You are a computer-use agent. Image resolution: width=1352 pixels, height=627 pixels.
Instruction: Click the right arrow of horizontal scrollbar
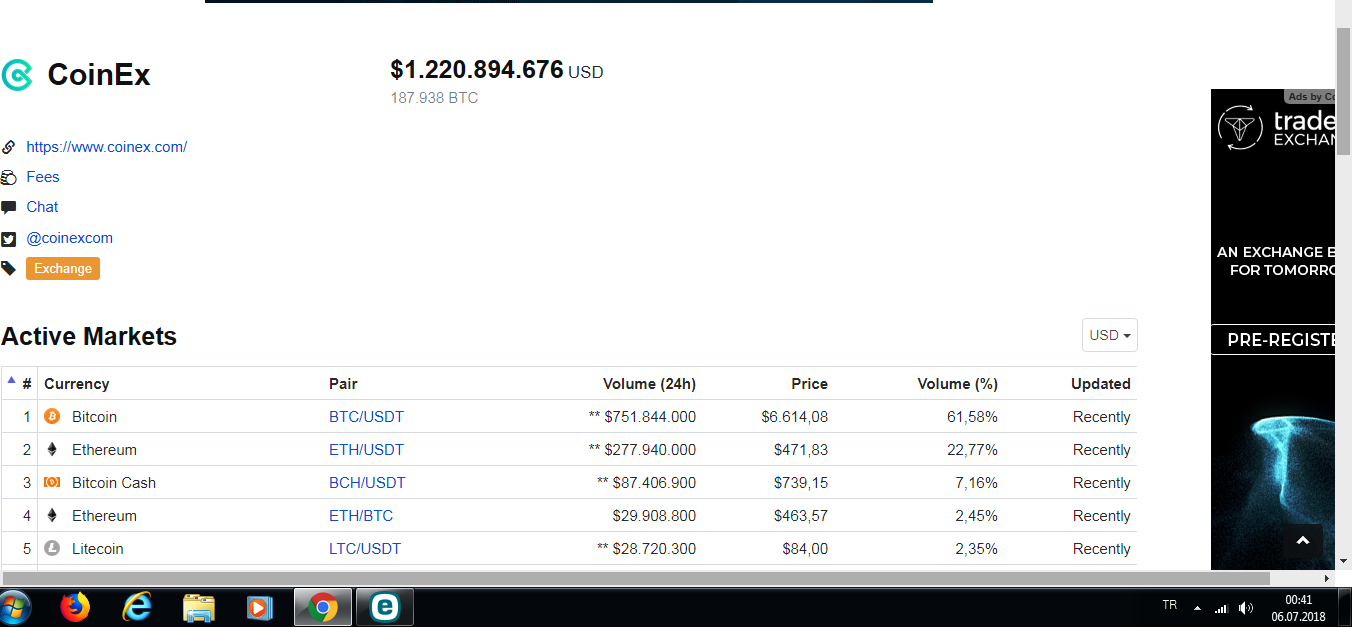click(1327, 578)
